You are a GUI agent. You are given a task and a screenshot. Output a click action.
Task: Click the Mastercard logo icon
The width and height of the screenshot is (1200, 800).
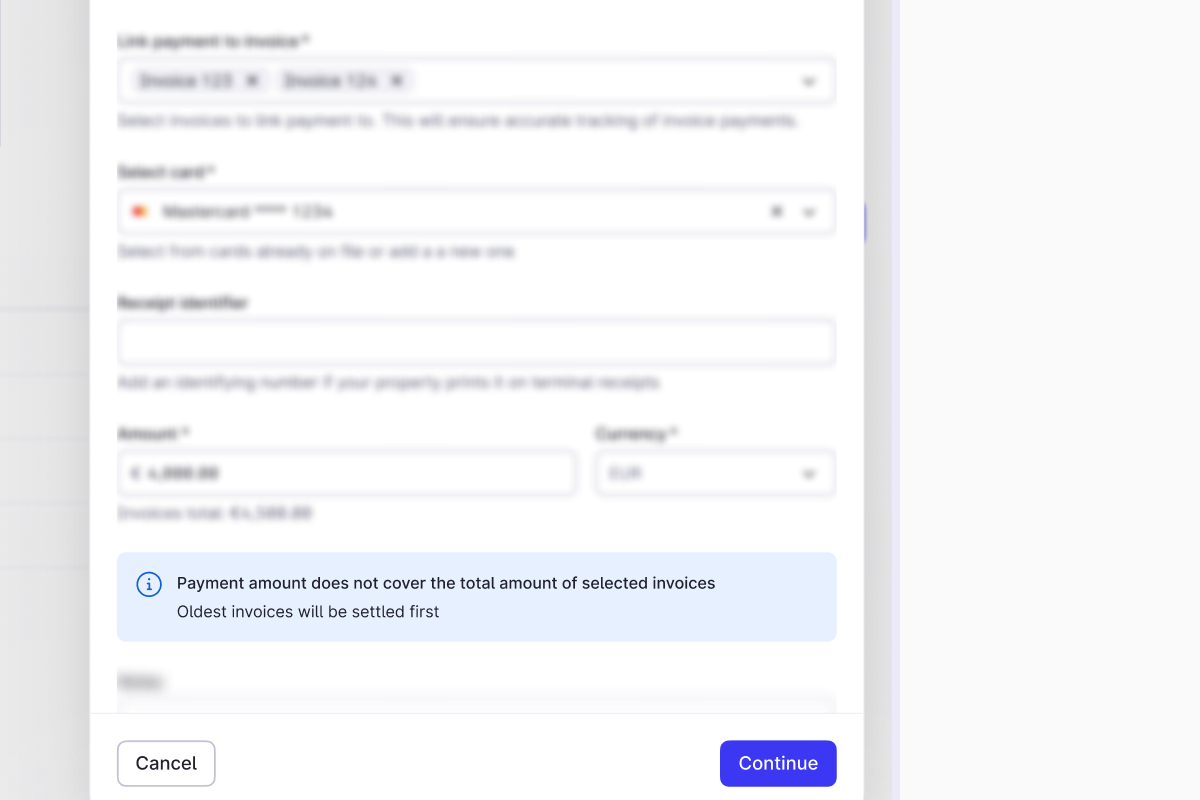tap(140, 212)
